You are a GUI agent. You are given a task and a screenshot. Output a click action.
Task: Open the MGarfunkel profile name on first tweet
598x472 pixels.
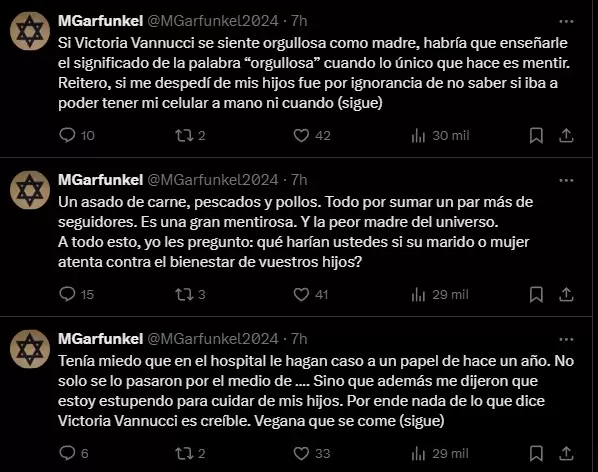[100, 21]
